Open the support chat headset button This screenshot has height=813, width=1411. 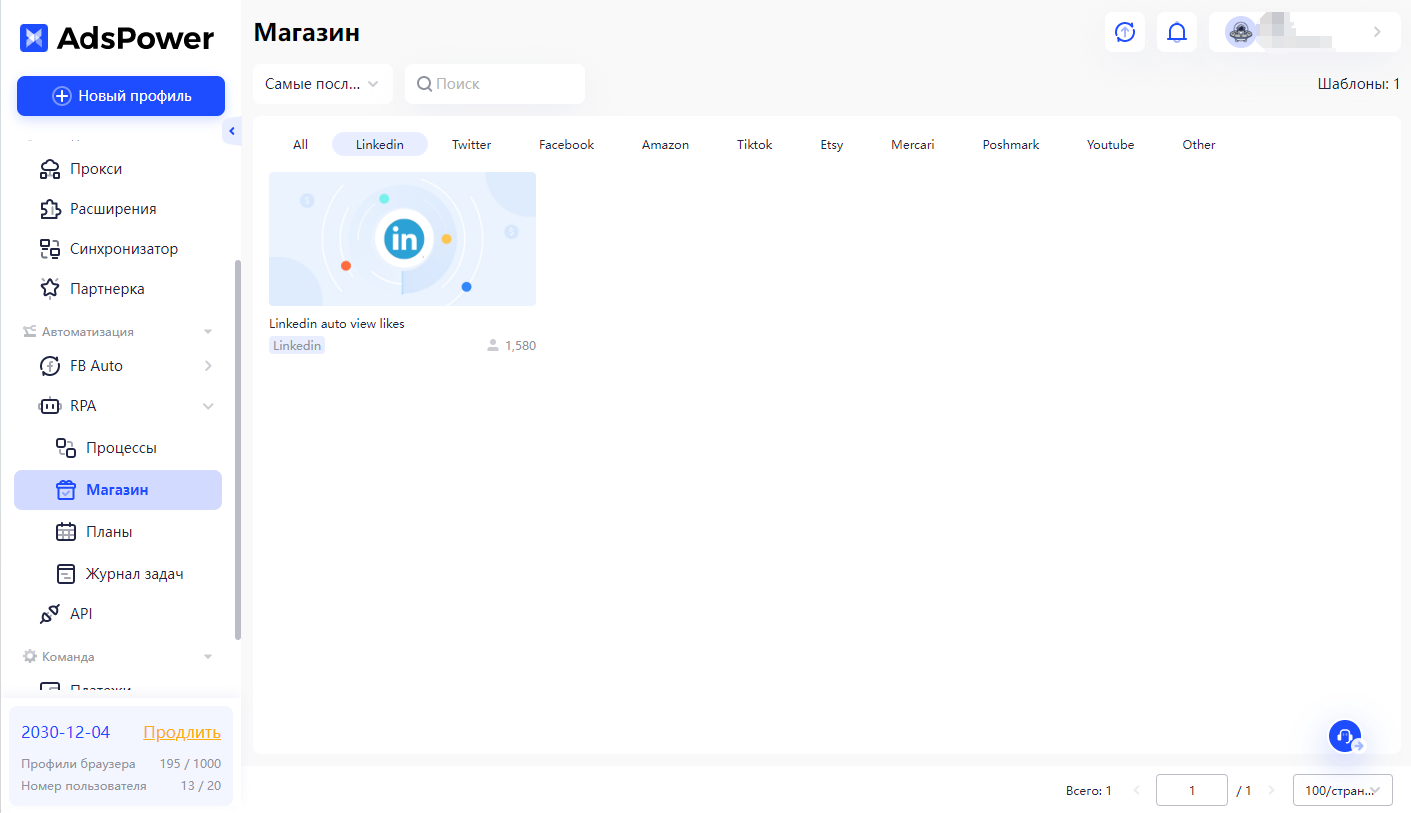pyautogui.click(x=1345, y=736)
